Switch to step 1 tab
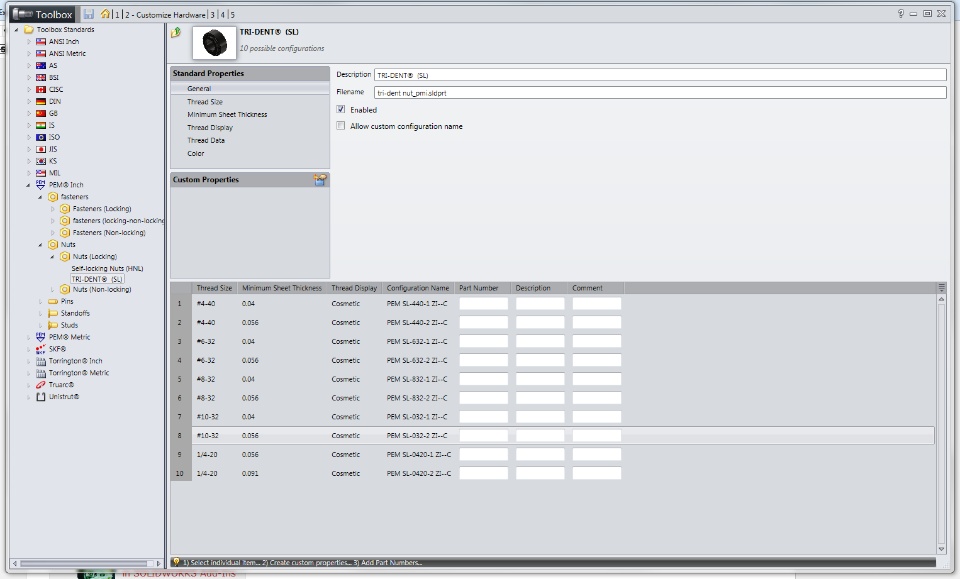The width and height of the screenshot is (960, 579). (x=117, y=15)
